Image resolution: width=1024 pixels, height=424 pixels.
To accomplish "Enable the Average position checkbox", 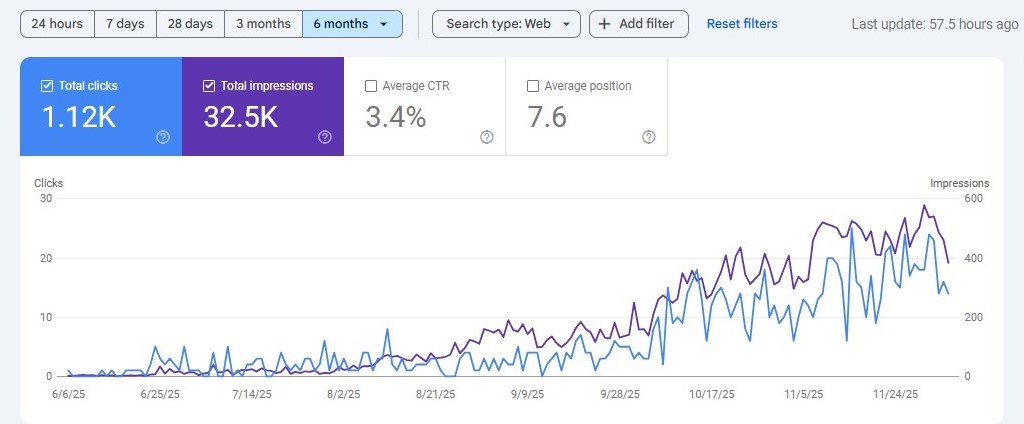I will 533,86.
